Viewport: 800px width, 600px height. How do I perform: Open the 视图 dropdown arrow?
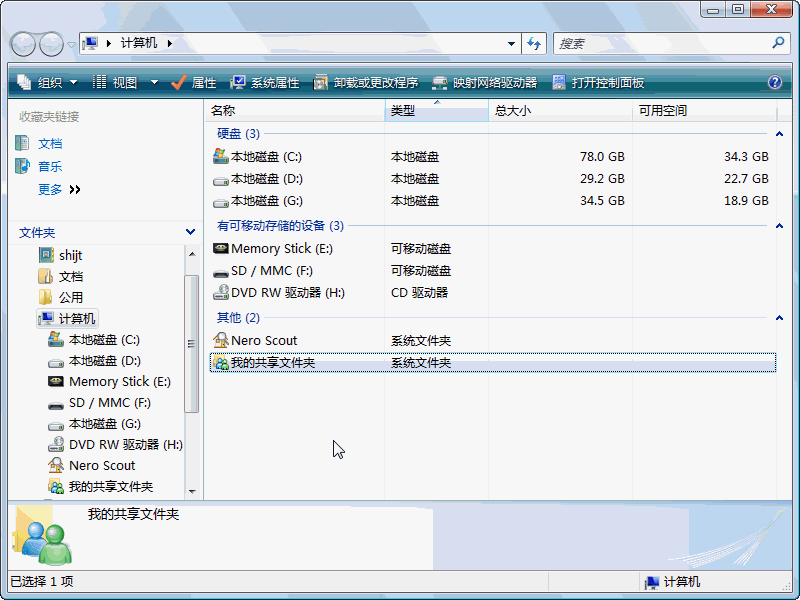point(154,82)
